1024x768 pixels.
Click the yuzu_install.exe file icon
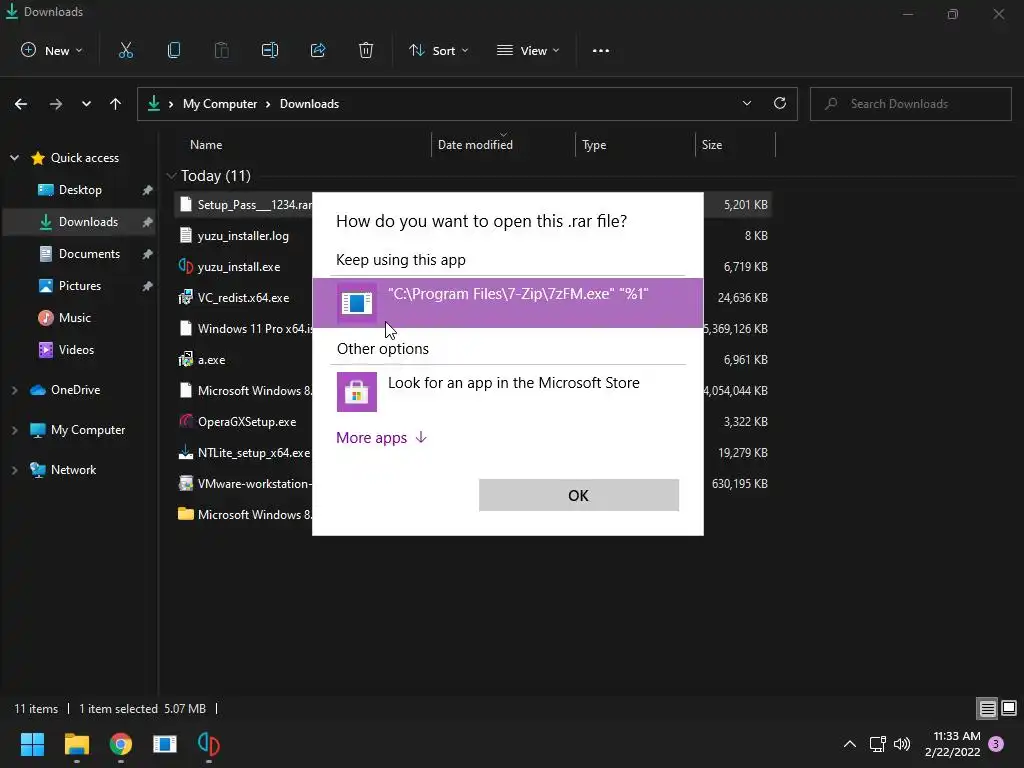(185, 266)
